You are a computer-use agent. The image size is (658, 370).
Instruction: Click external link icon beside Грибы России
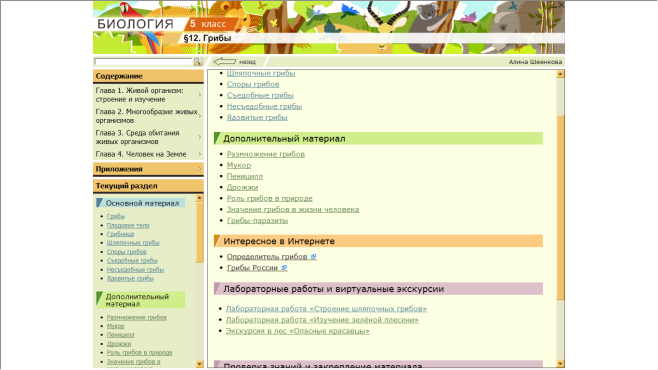pyautogui.click(x=284, y=268)
